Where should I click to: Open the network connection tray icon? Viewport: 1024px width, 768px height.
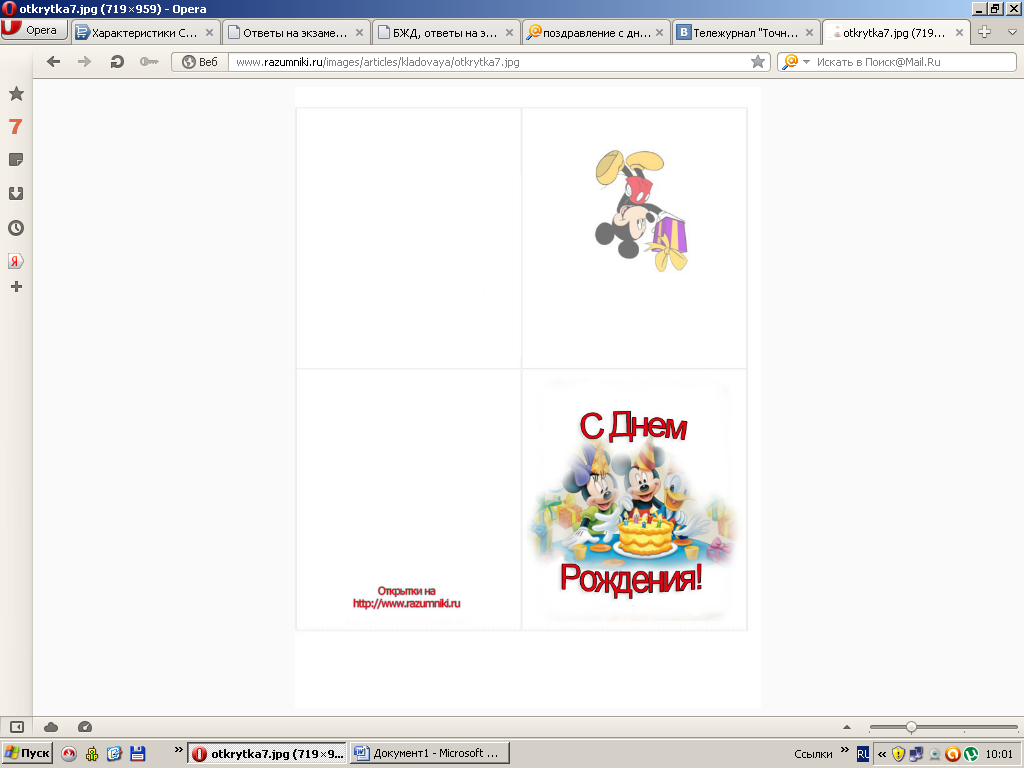coord(916,754)
